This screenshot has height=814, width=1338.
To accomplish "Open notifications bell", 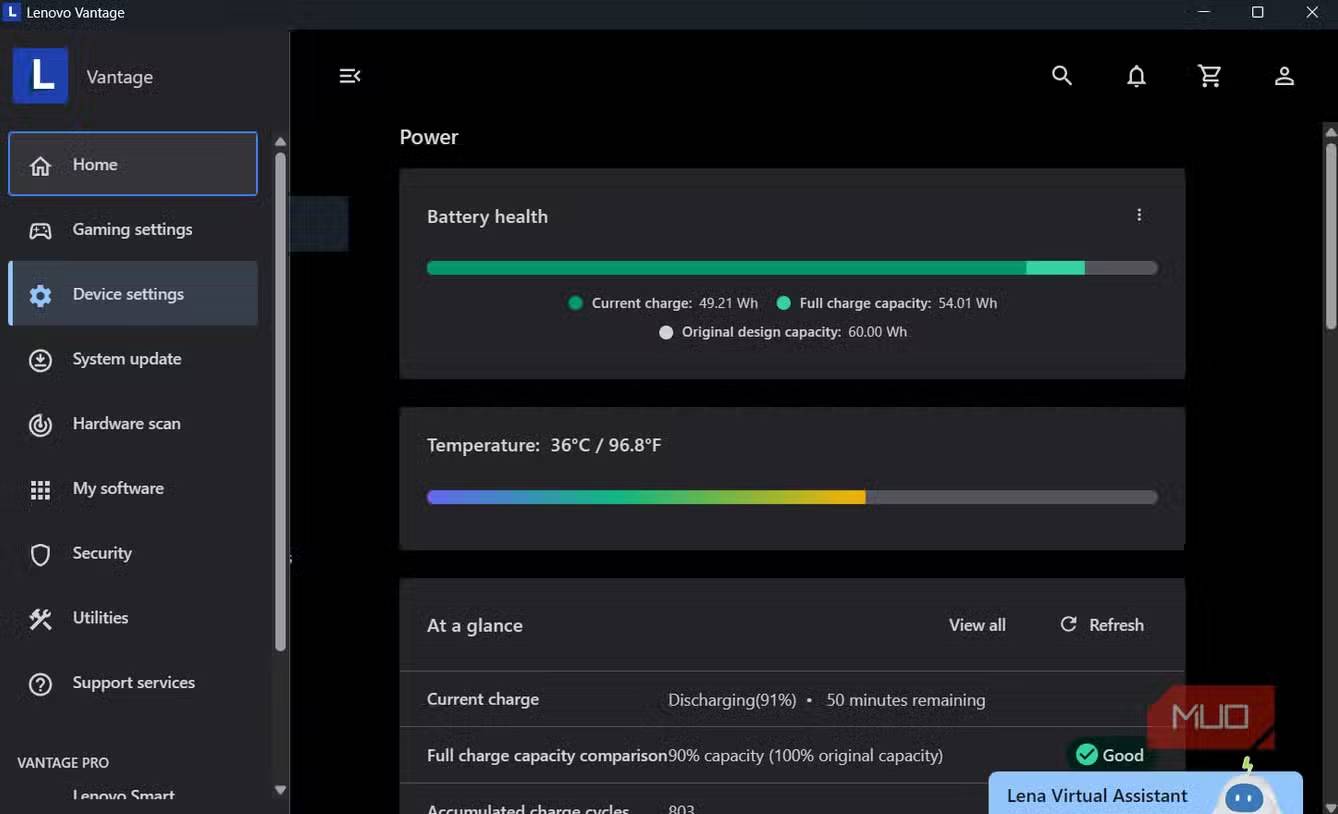I will pos(1136,77).
